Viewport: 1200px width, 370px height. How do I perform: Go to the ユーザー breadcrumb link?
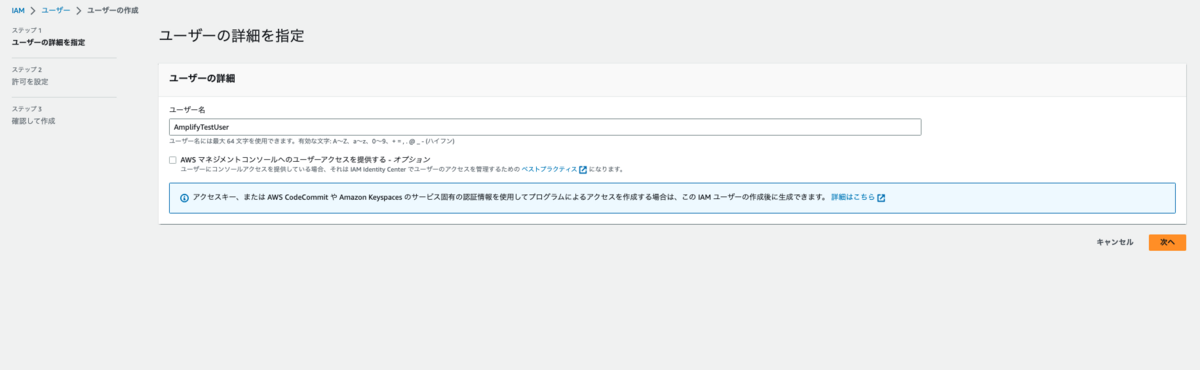point(56,10)
